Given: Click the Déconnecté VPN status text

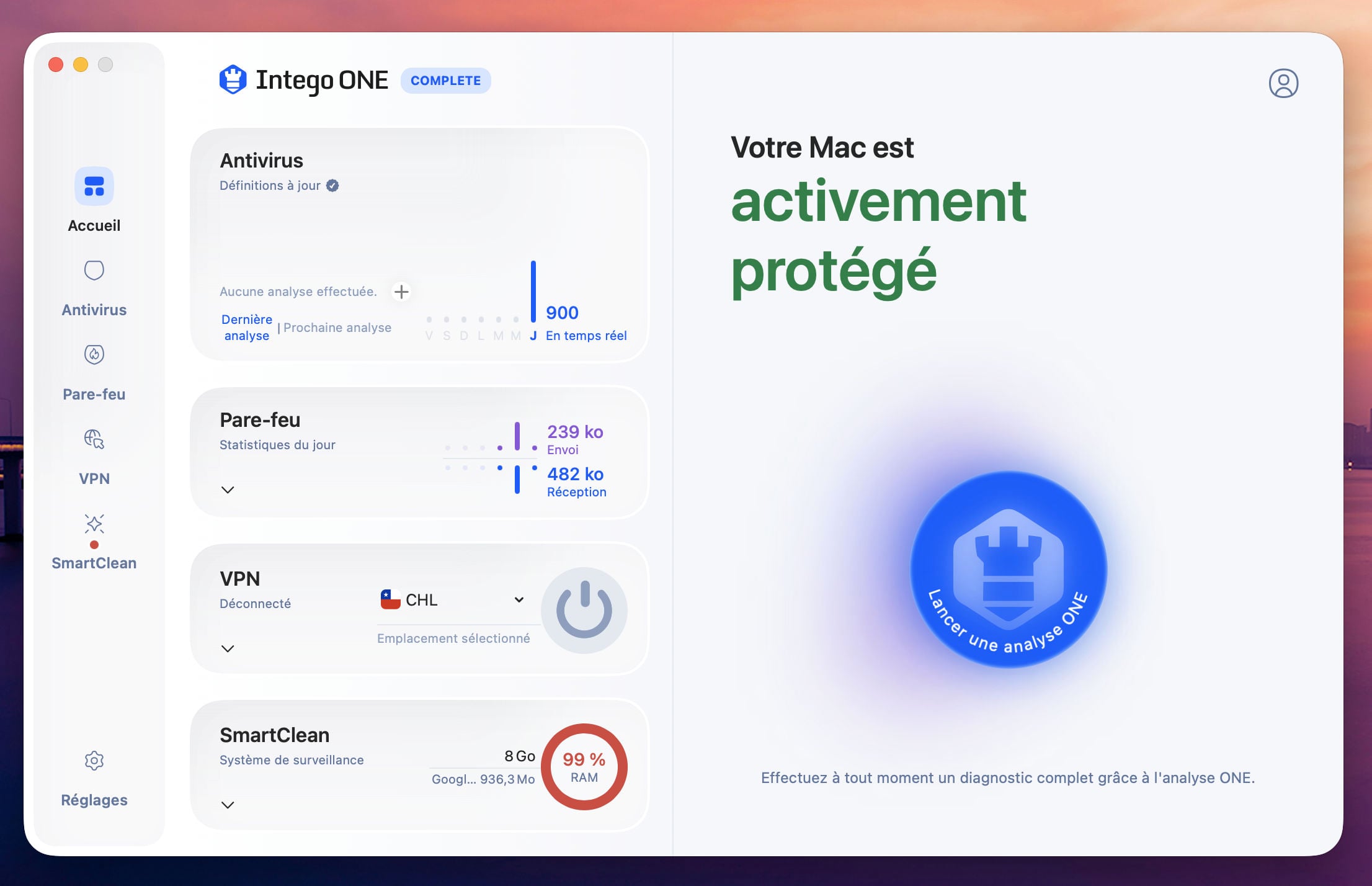Looking at the screenshot, I should point(255,604).
